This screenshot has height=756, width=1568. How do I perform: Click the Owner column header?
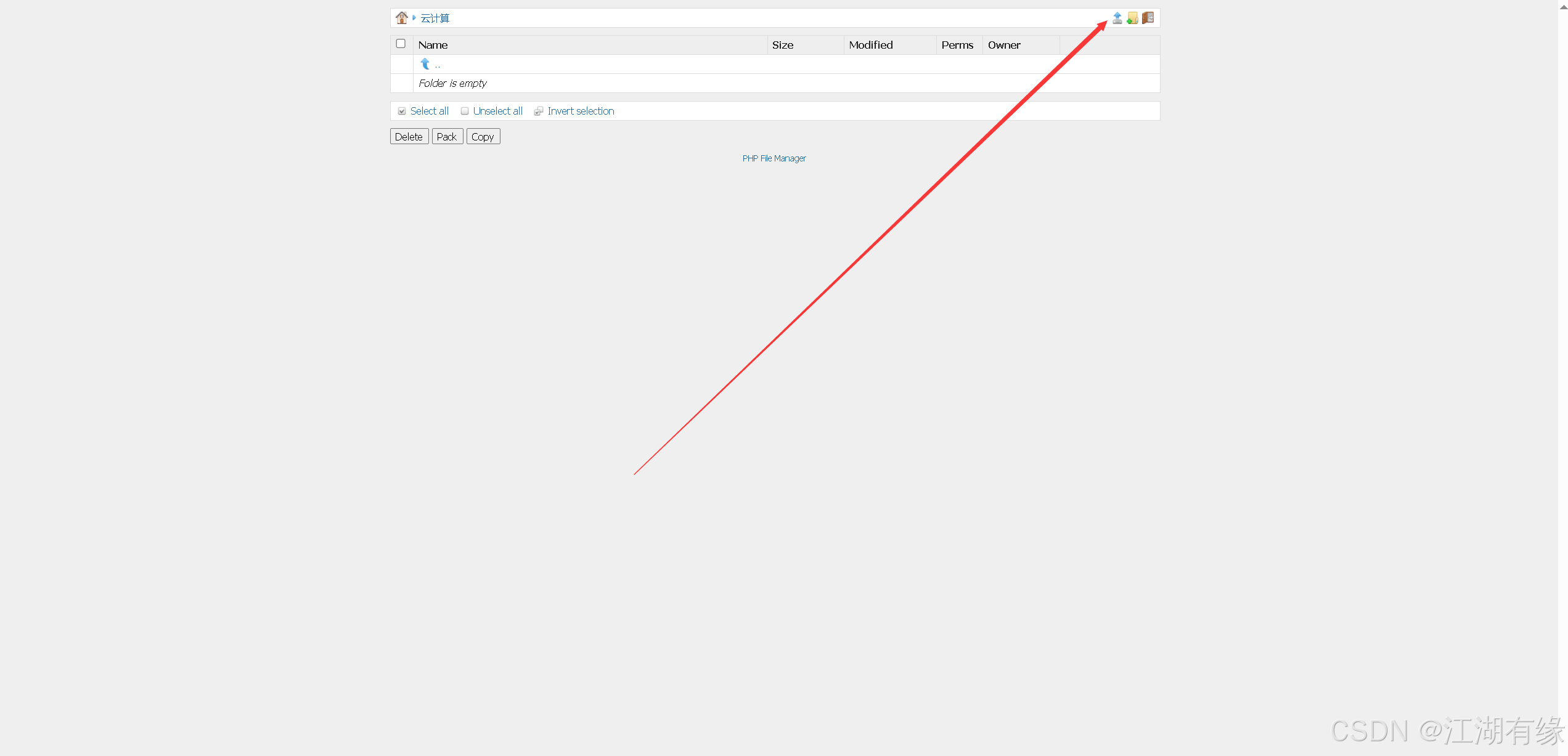[1004, 45]
